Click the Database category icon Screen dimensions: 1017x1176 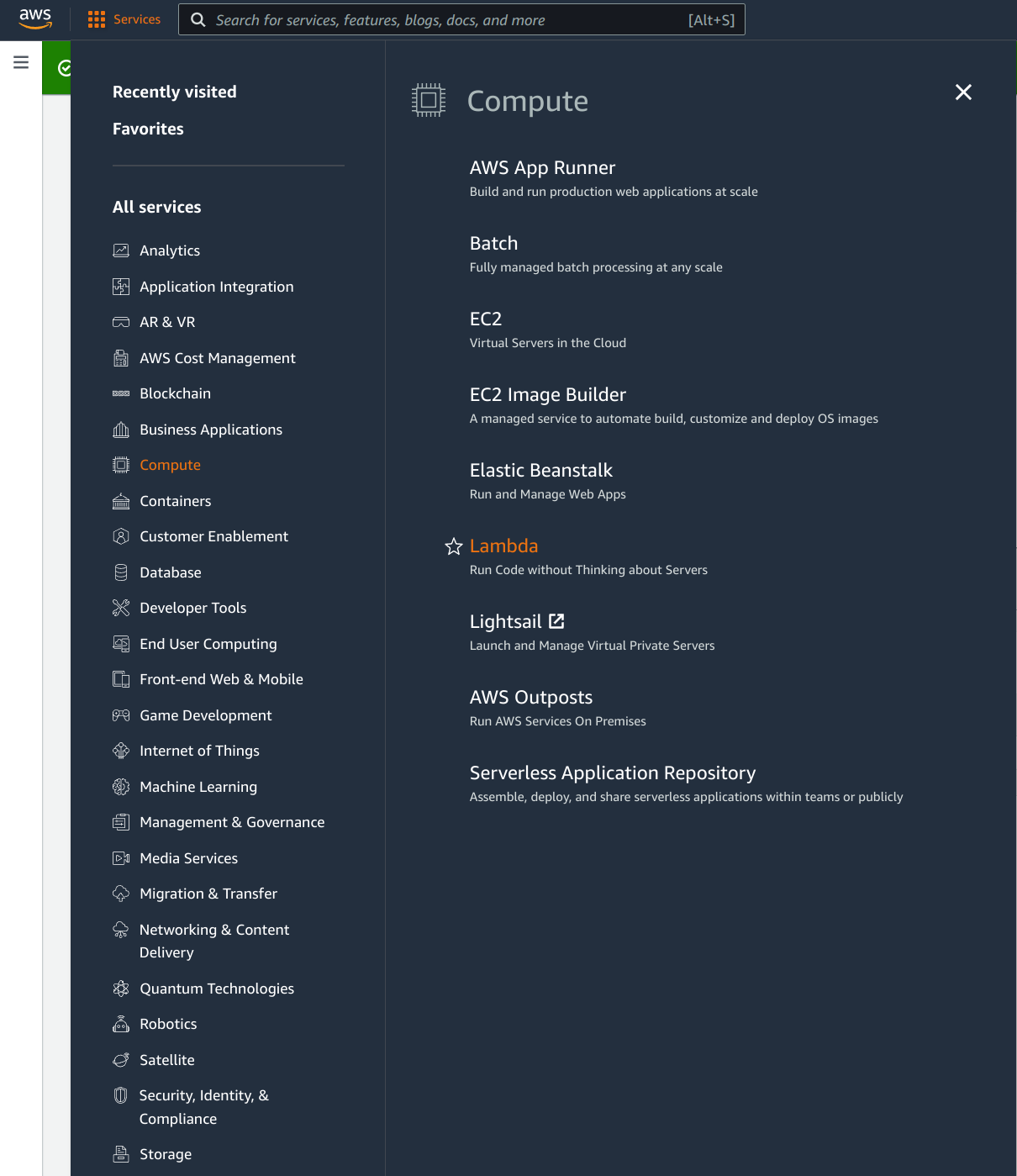click(121, 572)
